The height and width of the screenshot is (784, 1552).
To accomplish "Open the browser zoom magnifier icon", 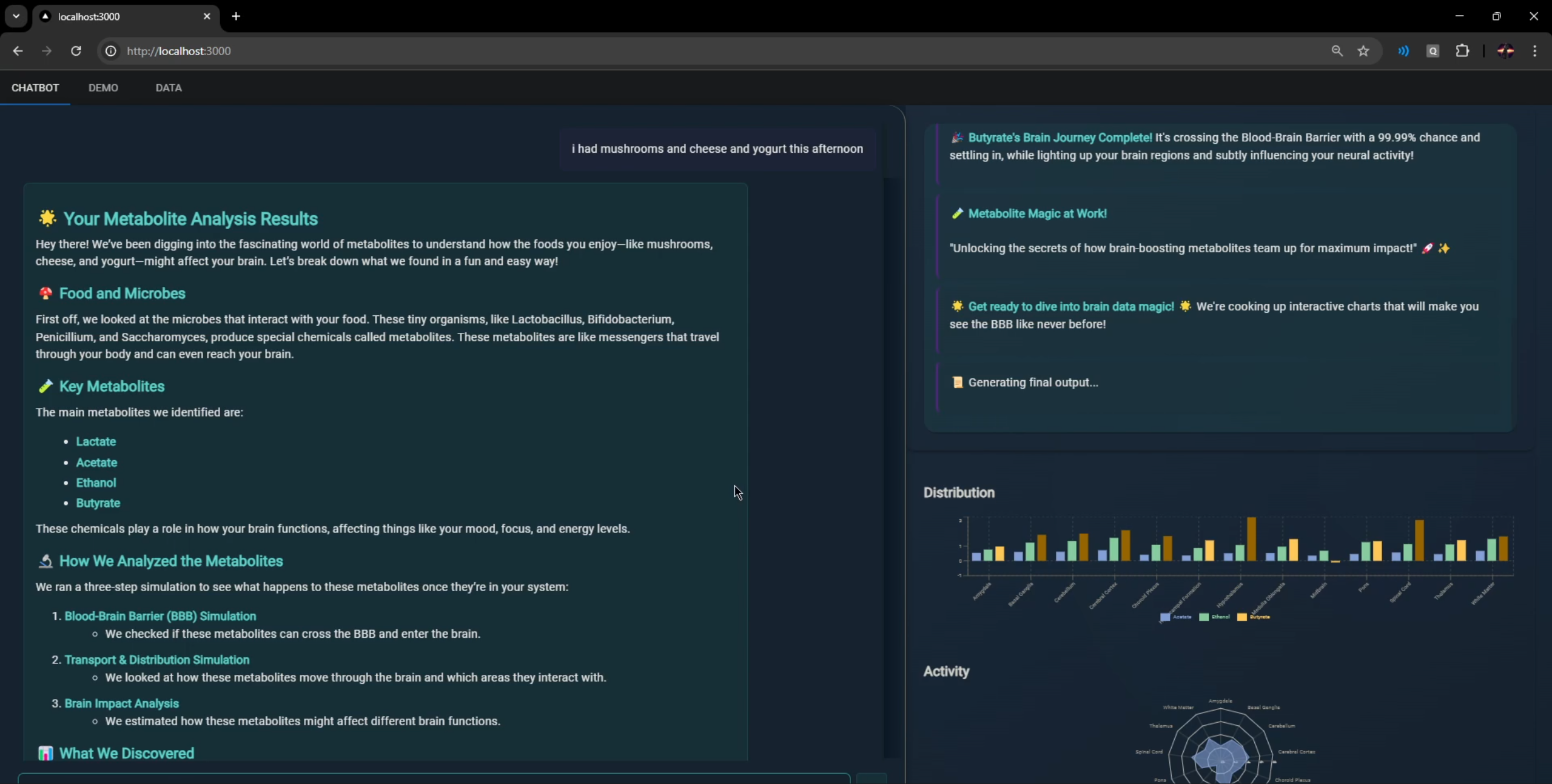I will (x=1337, y=51).
